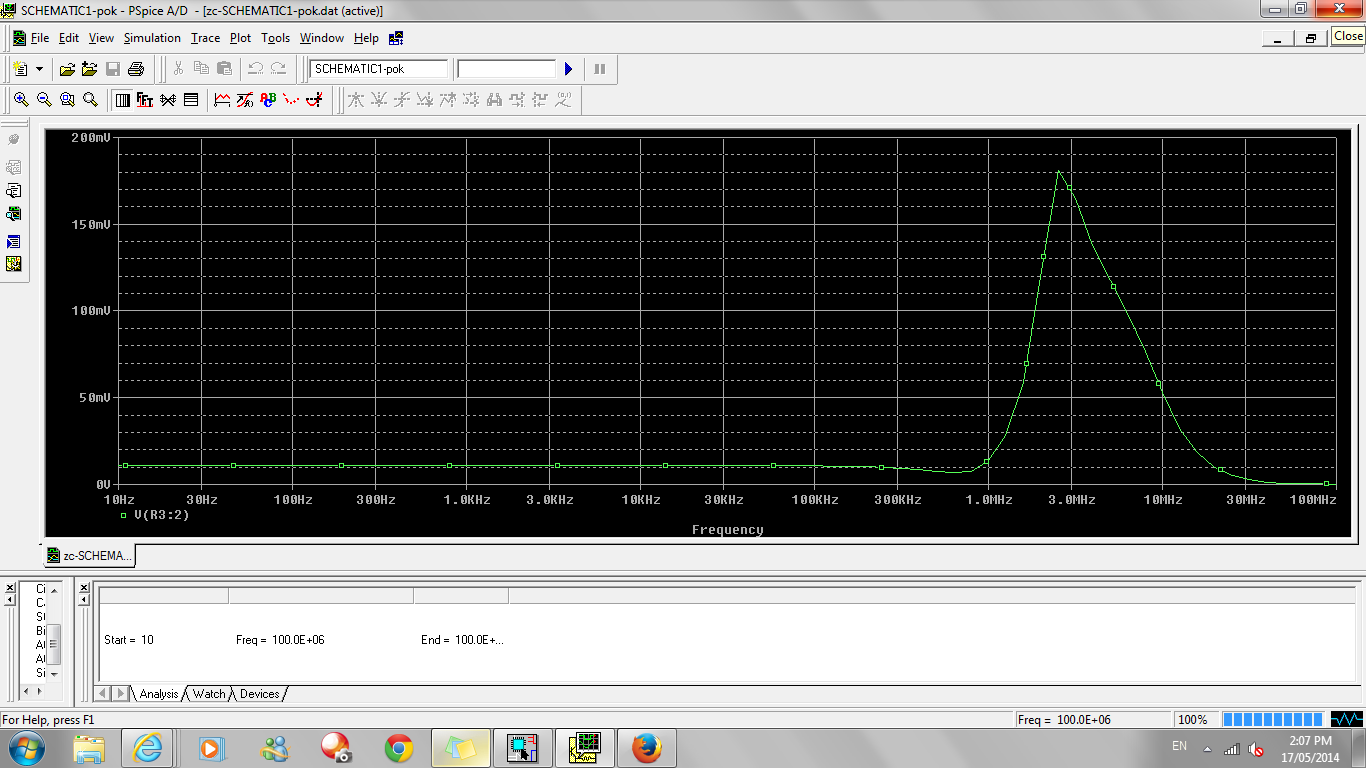This screenshot has width=1366, height=768.
Task: Click the Zoom Fit magnifier icon
Action: tap(90, 100)
